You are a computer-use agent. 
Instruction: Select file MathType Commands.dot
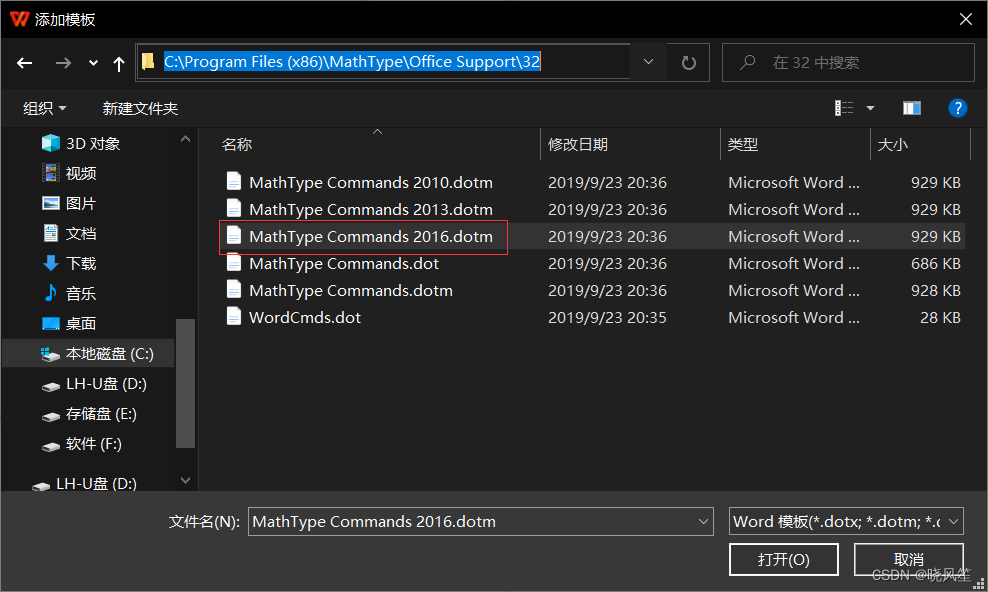[344, 264]
